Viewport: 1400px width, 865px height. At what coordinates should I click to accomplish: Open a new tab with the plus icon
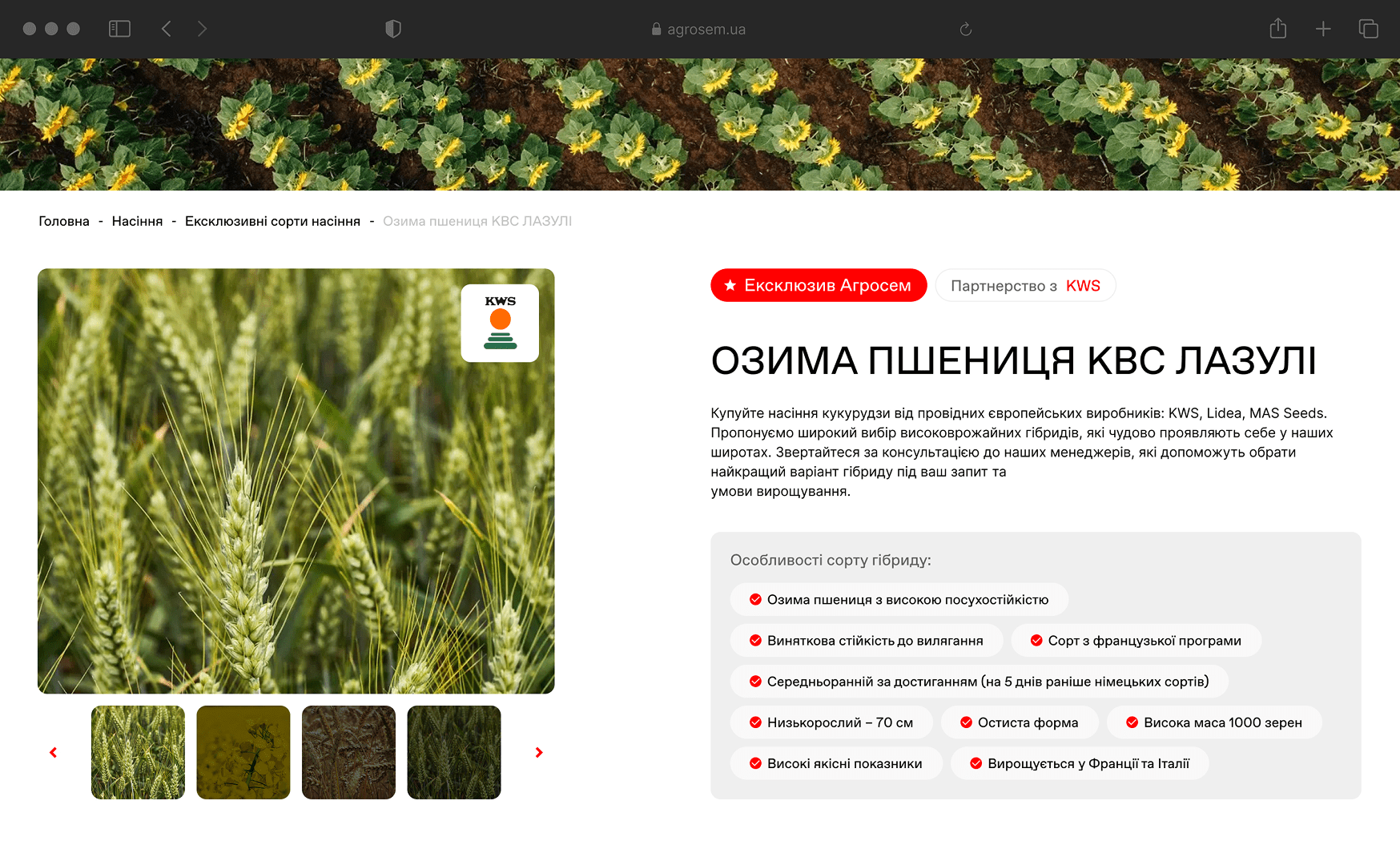1323,29
